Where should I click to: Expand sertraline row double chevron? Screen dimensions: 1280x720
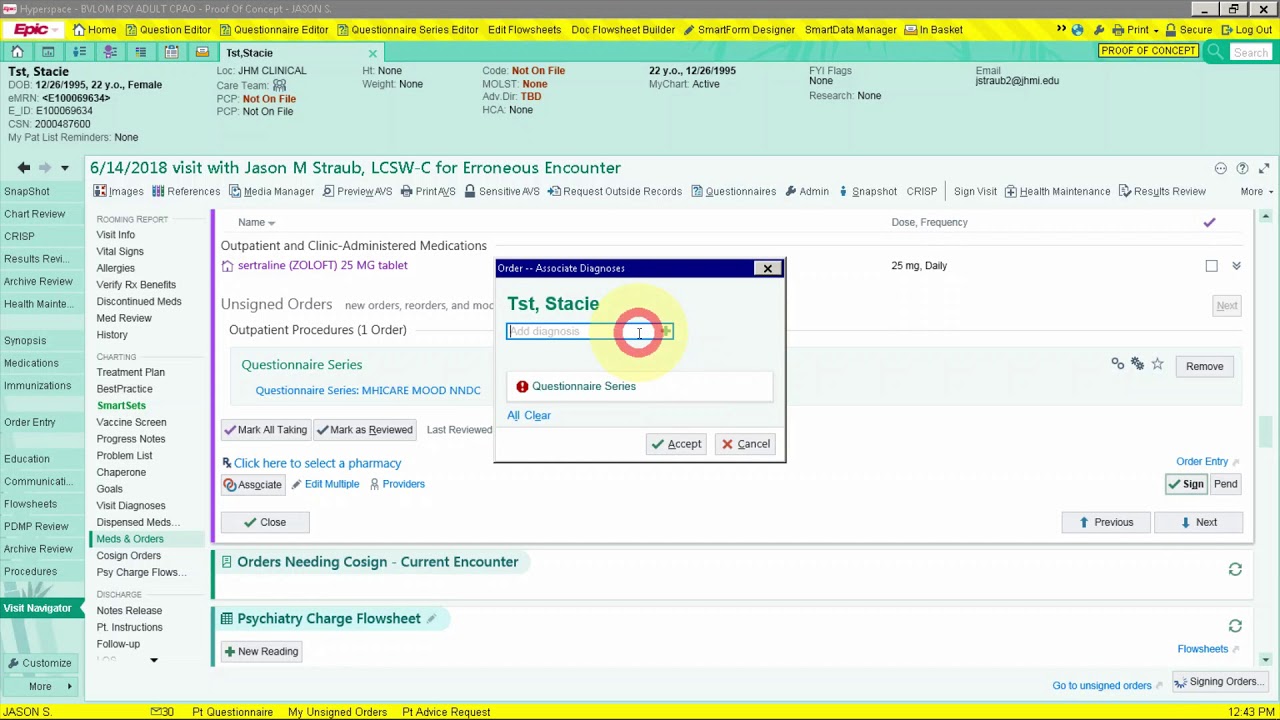(x=1236, y=266)
